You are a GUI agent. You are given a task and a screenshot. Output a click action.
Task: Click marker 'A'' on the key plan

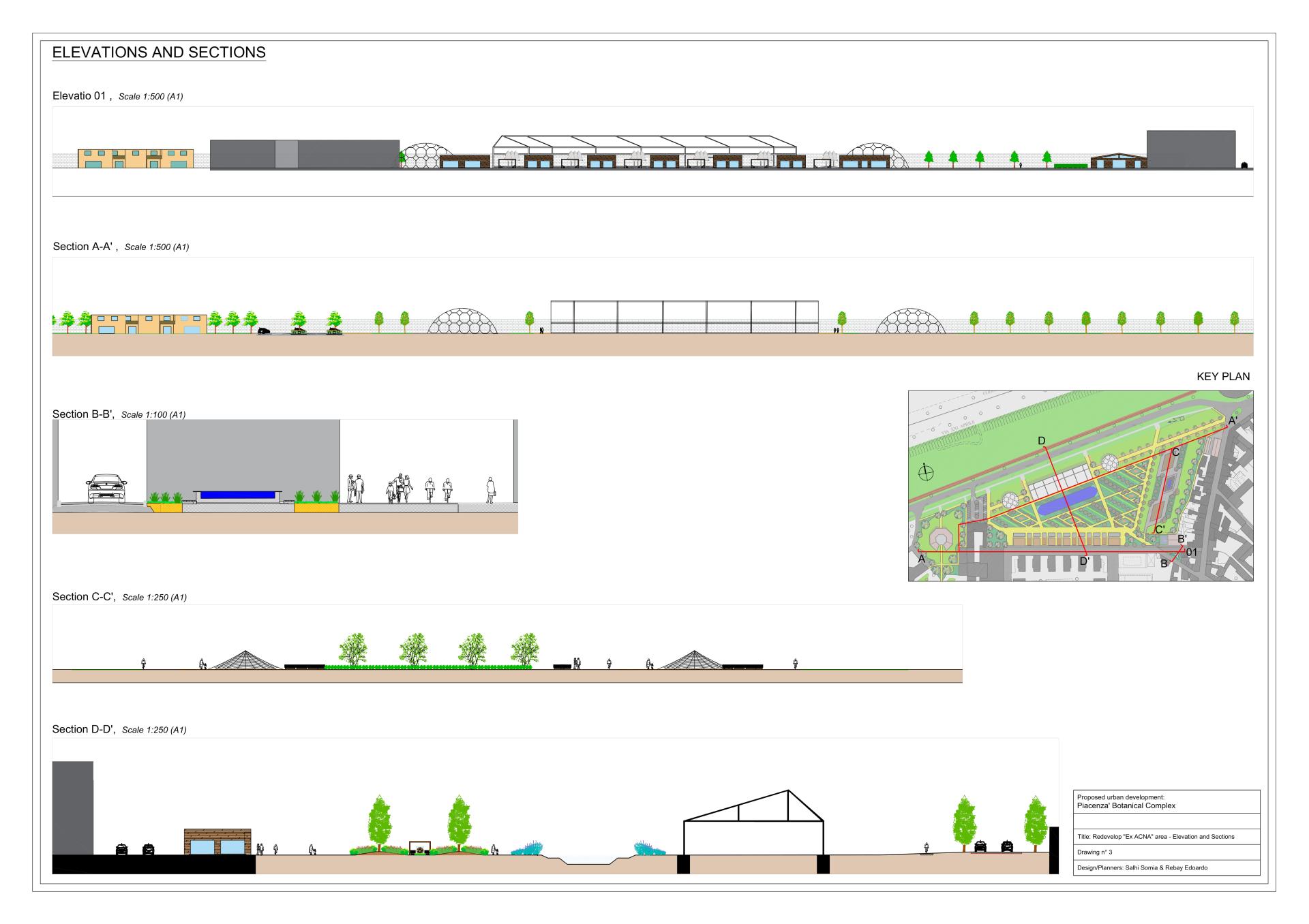pos(1232,421)
